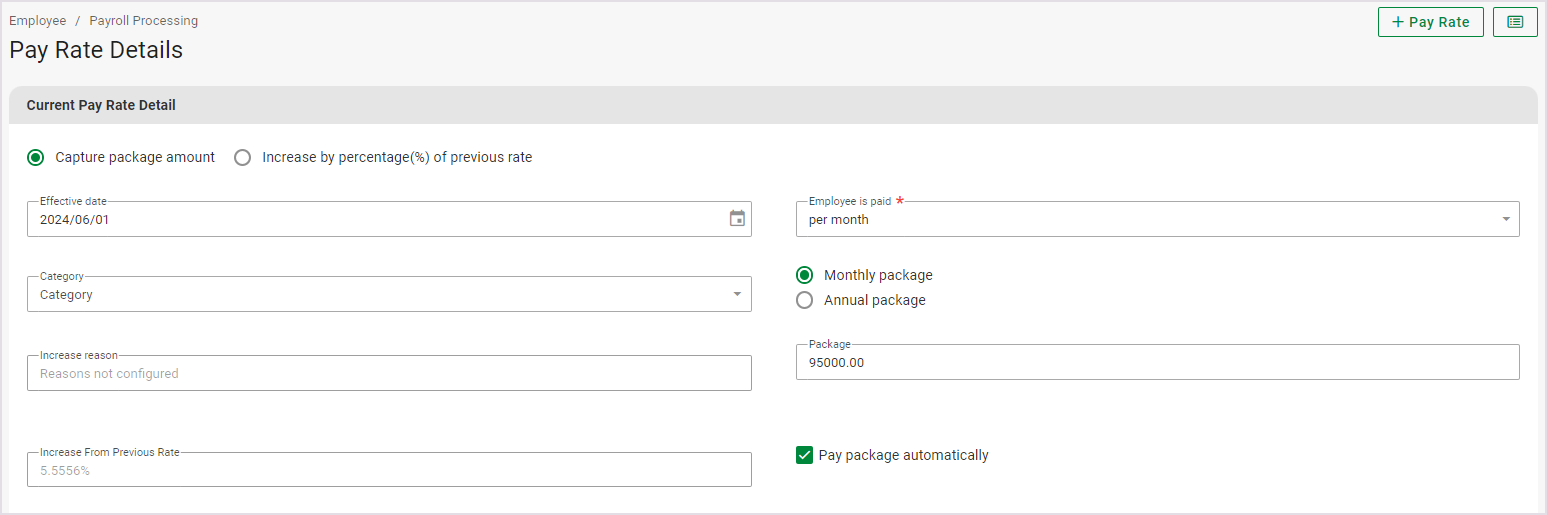Screen dimensions: 1547x515
Task: Click the Increase reason field
Action: (388, 374)
